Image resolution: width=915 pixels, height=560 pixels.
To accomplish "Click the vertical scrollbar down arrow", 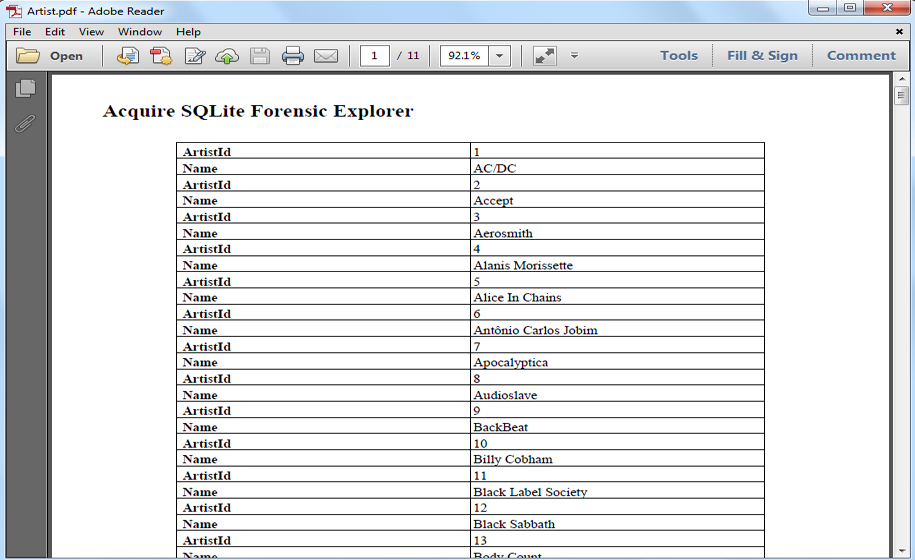I will 902,551.
